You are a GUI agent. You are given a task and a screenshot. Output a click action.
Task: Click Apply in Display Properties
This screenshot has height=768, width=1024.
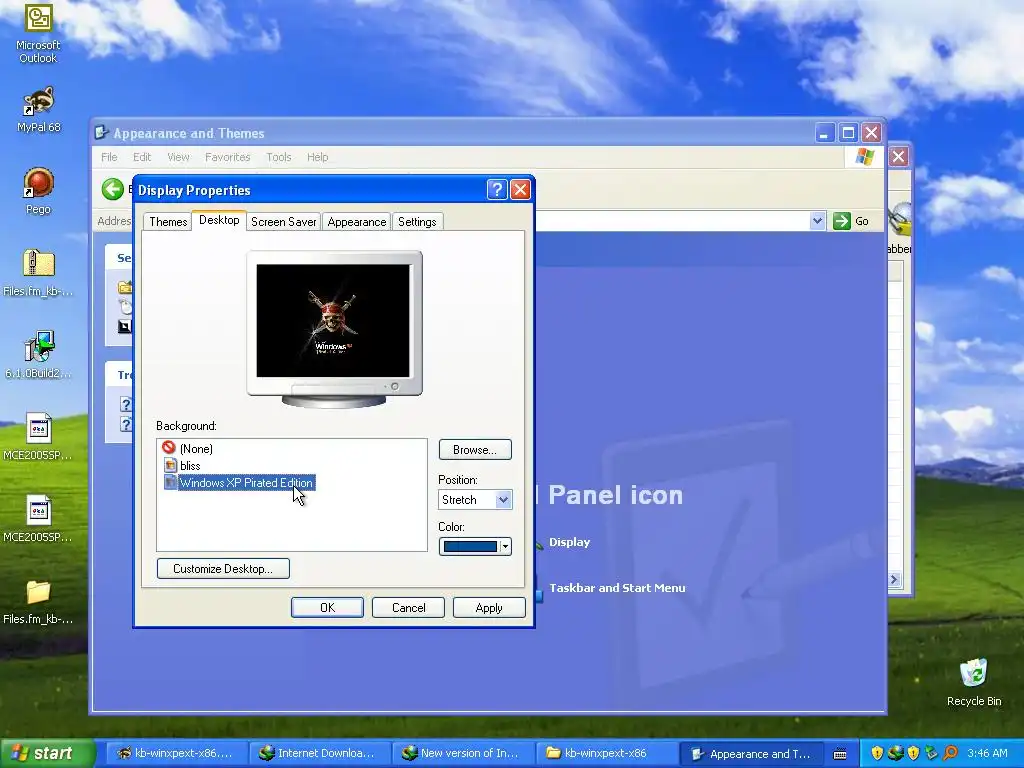coord(489,607)
